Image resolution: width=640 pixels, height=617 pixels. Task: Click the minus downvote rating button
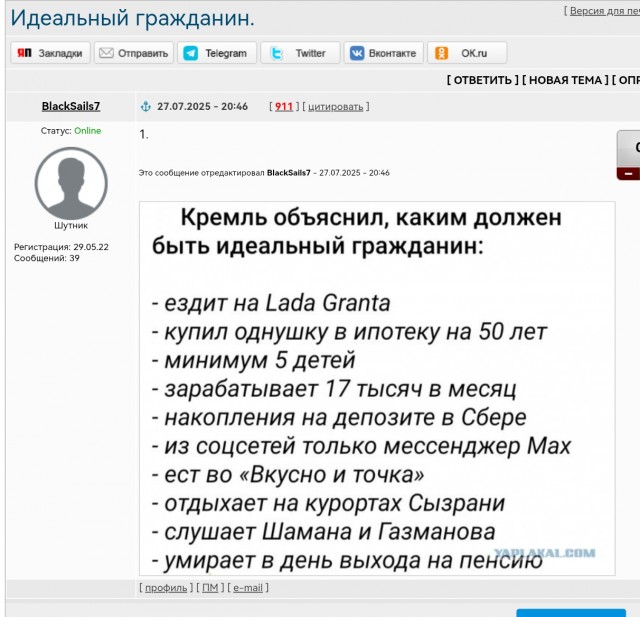[x=629, y=173]
